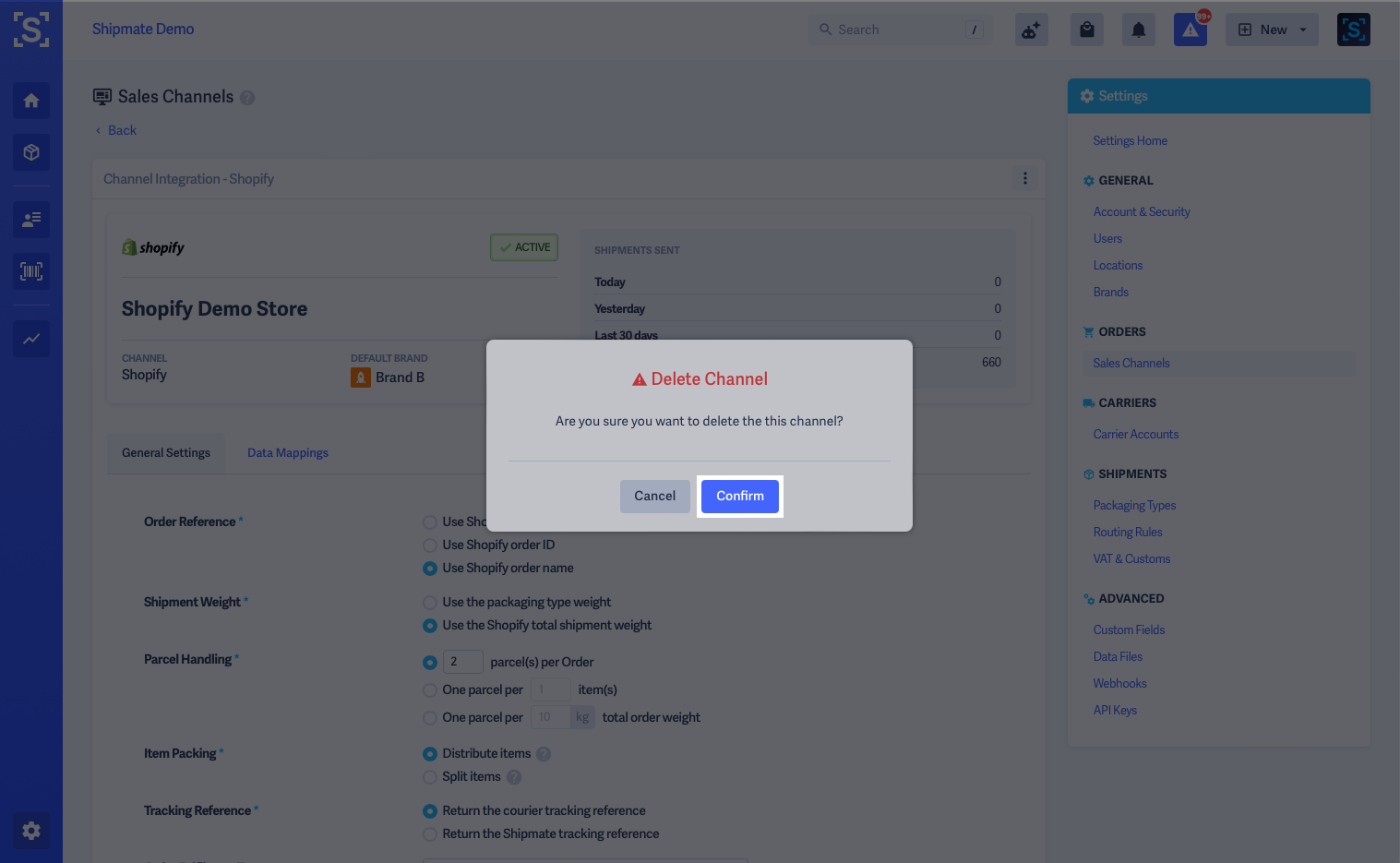Select the Use Shopify order ID radio

pyautogui.click(x=429, y=545)
